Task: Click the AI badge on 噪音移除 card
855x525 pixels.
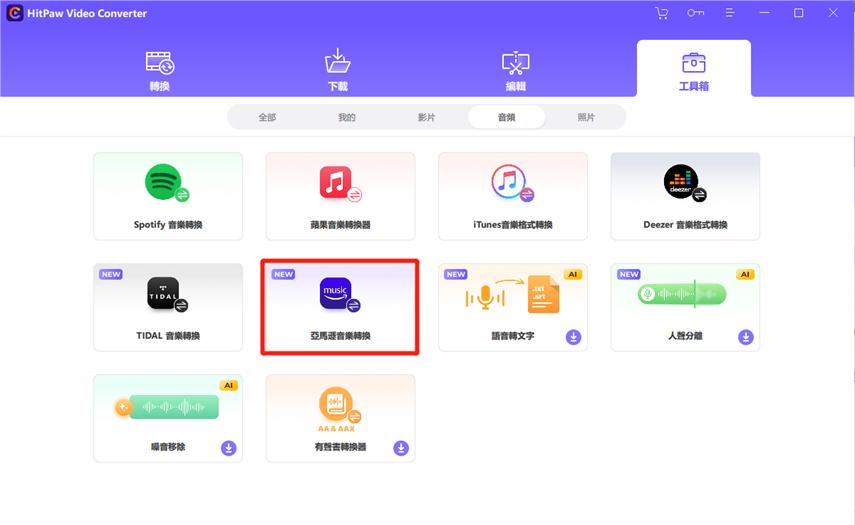Action: pos(228,385)
